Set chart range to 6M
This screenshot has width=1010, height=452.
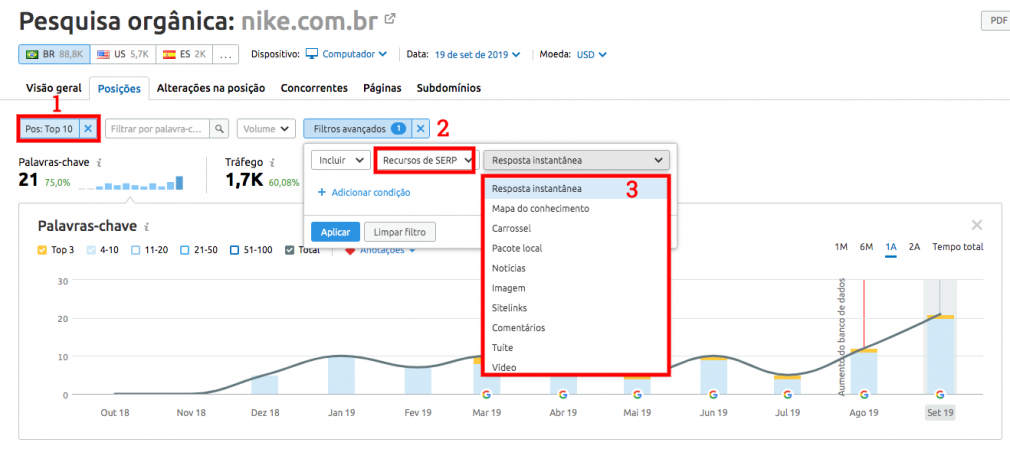(x=866, y=247)
